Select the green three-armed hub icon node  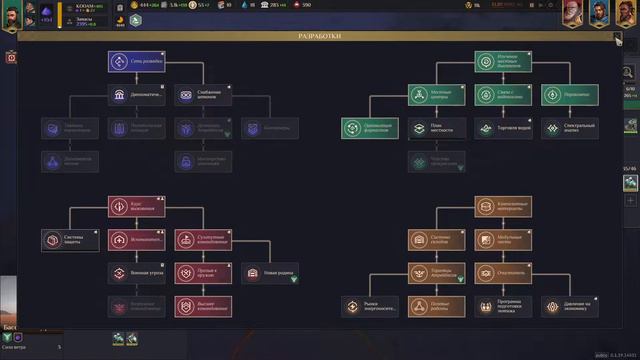tap(436, 95)
